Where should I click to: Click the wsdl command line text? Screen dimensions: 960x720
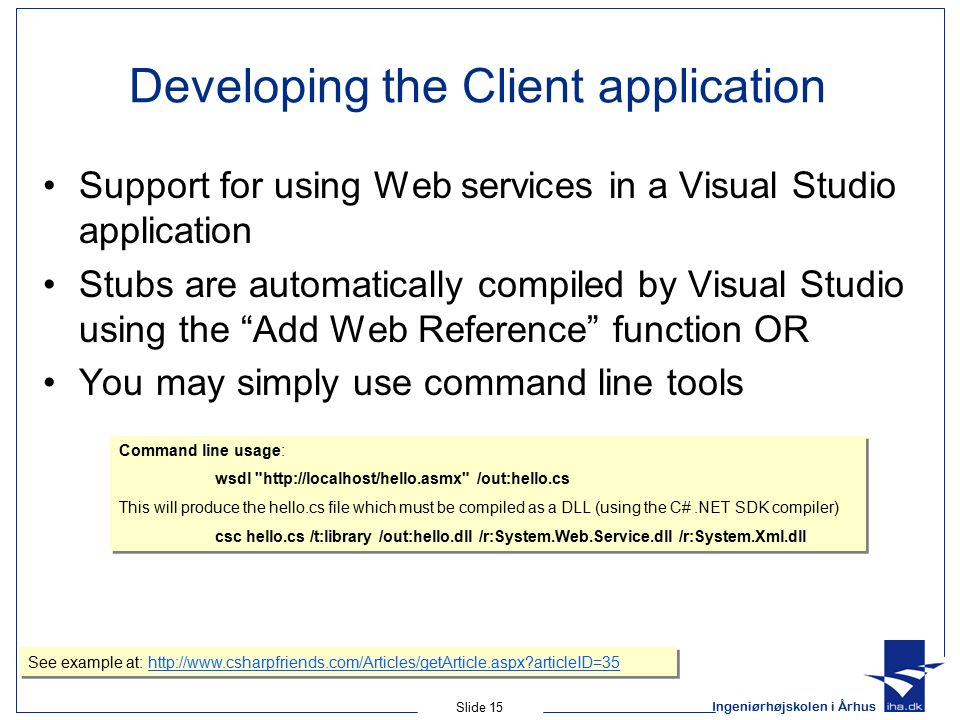pyautogui.click(x=392, y=478)
